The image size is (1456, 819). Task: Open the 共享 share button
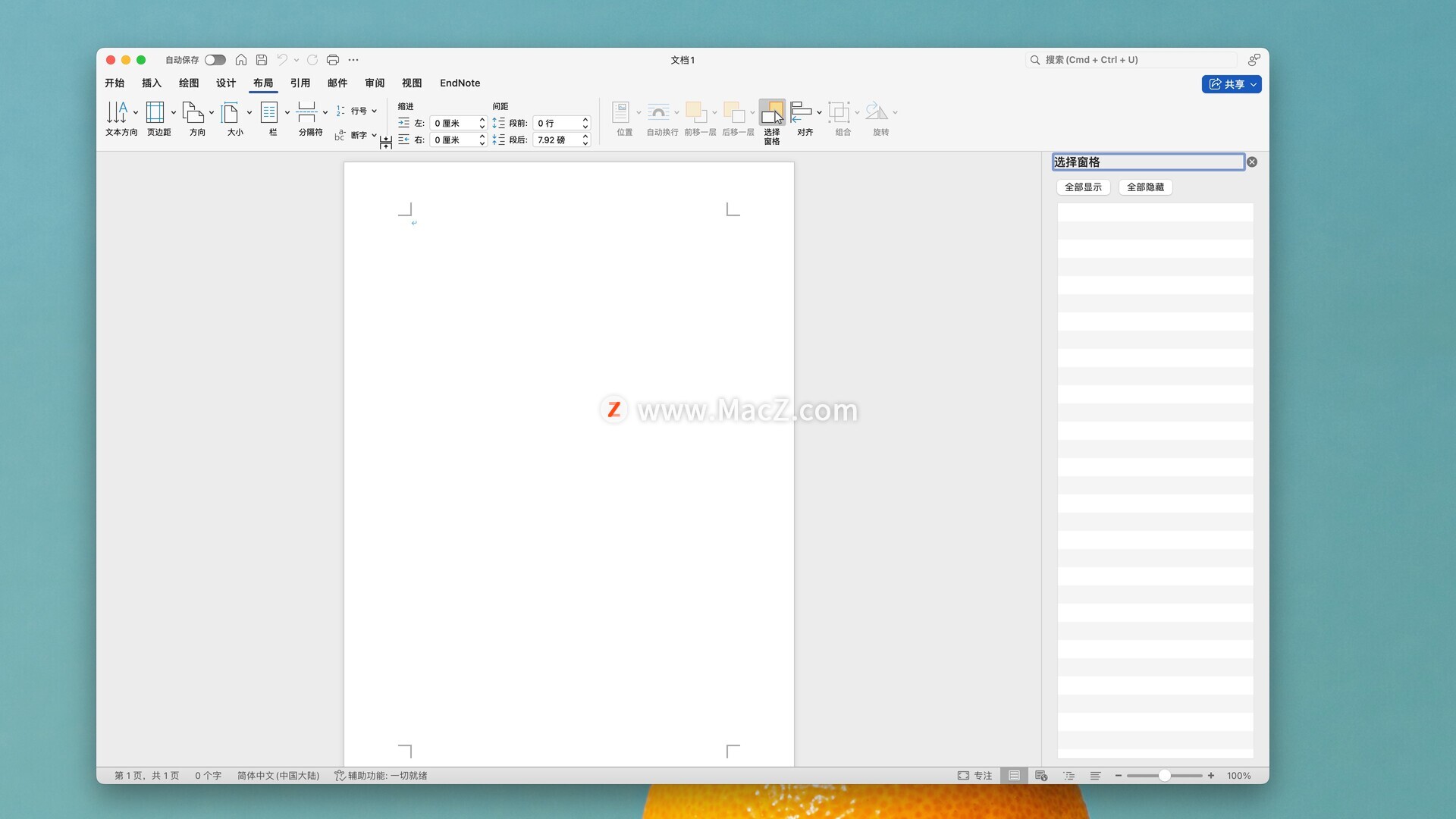tap(1232, 84)
